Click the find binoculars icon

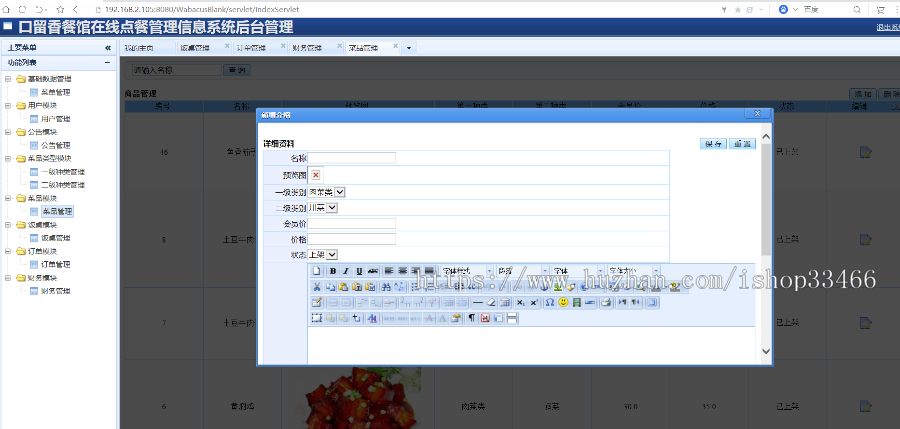tap(386, 287)
